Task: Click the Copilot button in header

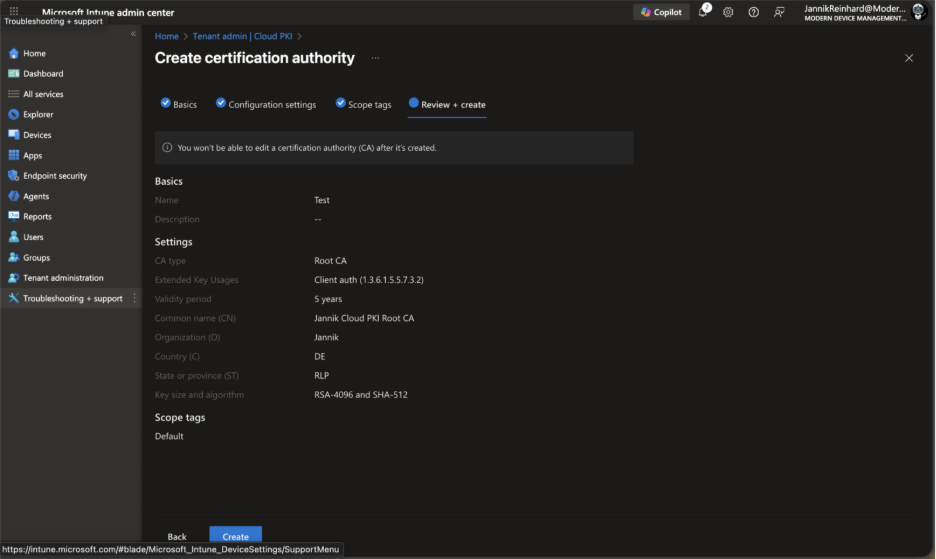Action: 661,12
